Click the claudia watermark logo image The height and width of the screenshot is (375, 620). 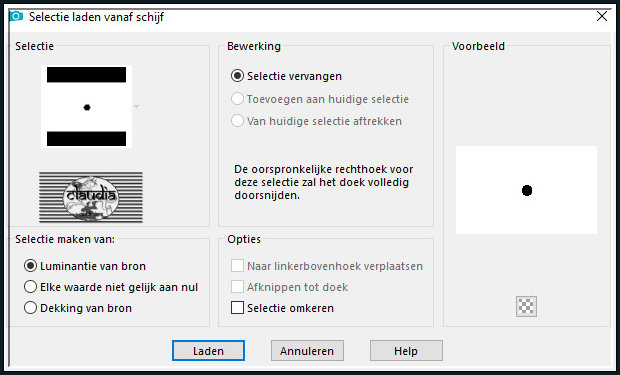91,197
